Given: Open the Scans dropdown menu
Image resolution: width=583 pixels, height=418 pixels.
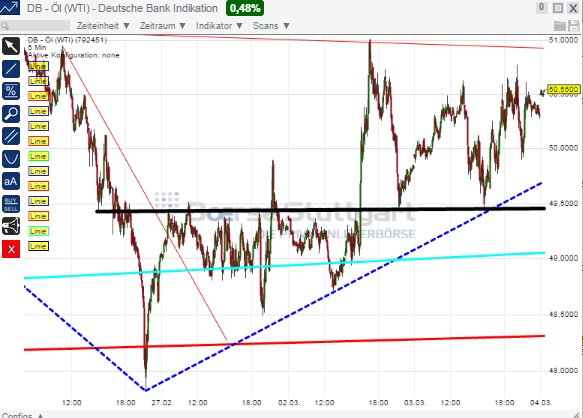Looking at the screenshot, I should tap(271, 26).
